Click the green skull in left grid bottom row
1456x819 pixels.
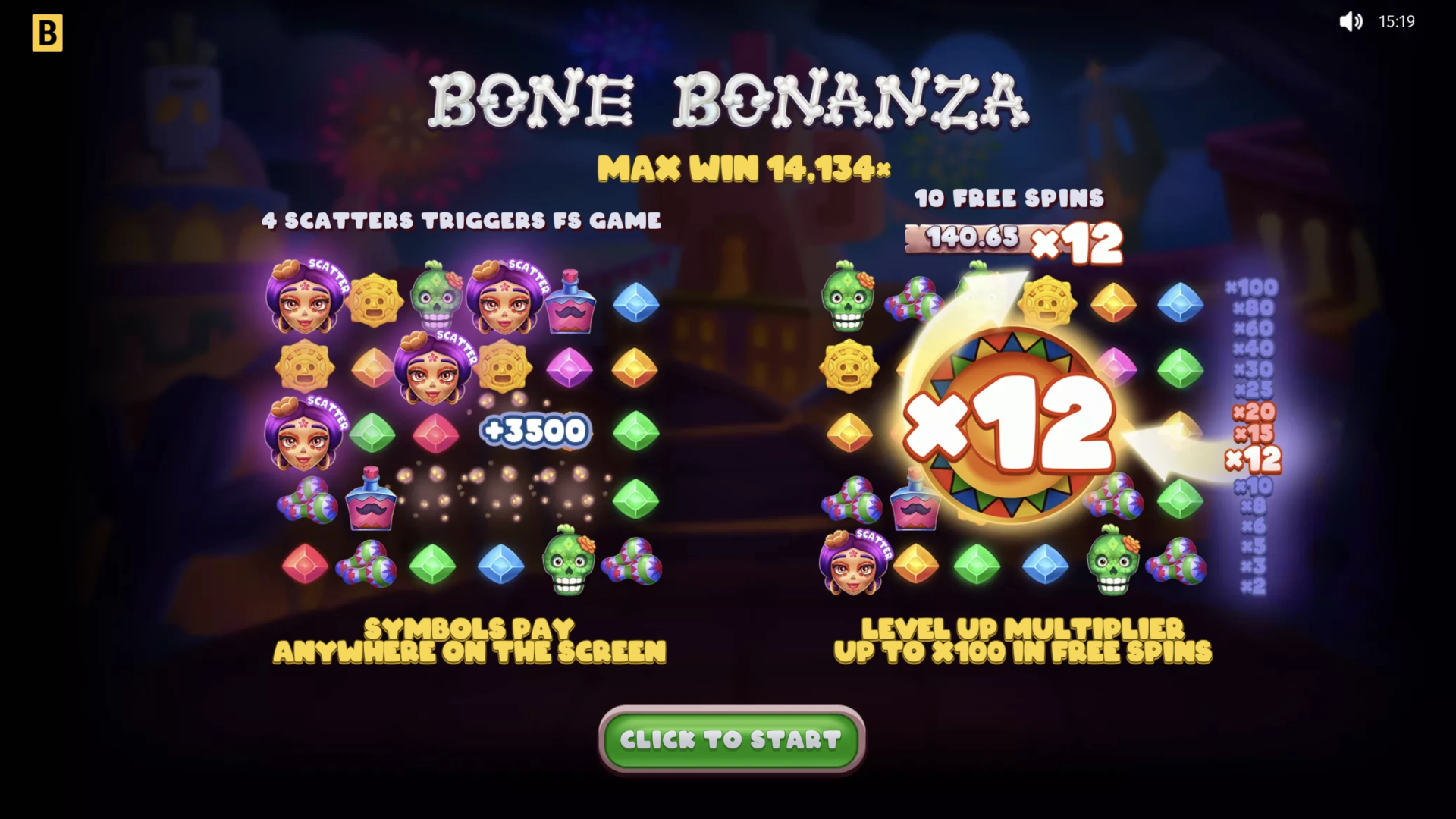coord(569,560)
